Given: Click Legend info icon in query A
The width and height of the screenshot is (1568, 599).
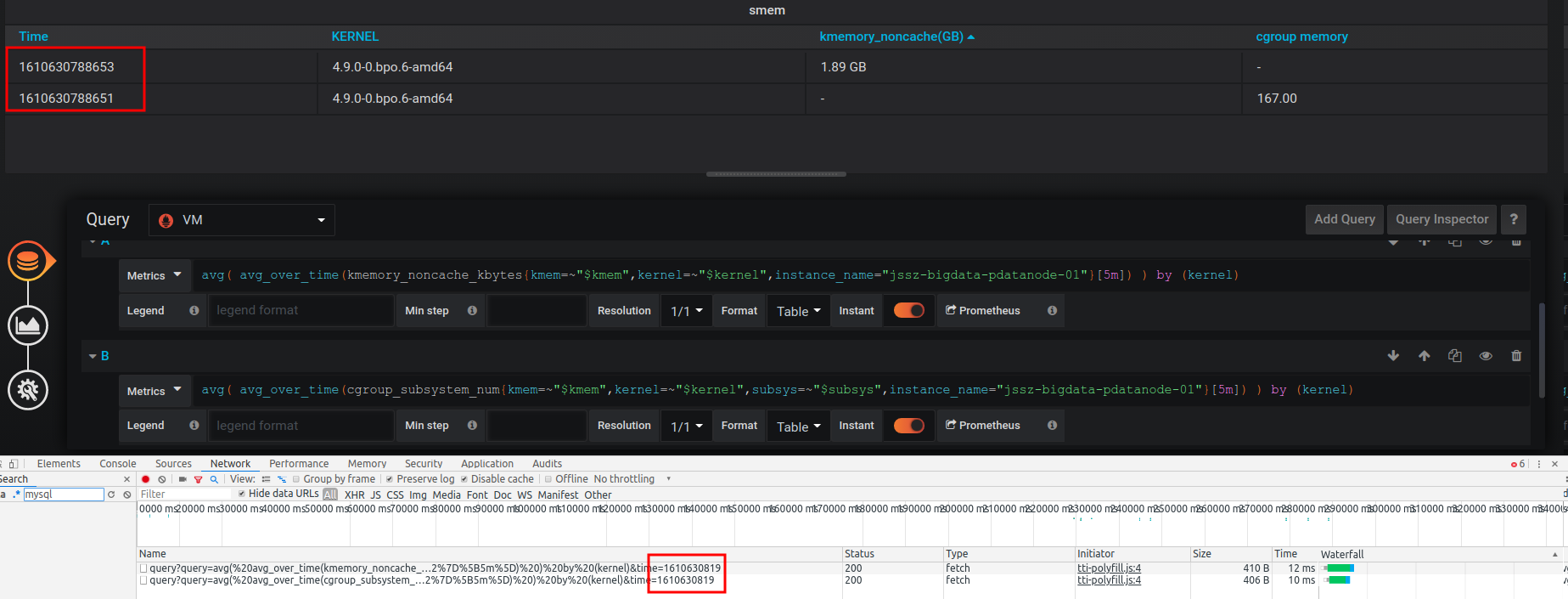Looking at the screenshot, I should coord(194,311).
